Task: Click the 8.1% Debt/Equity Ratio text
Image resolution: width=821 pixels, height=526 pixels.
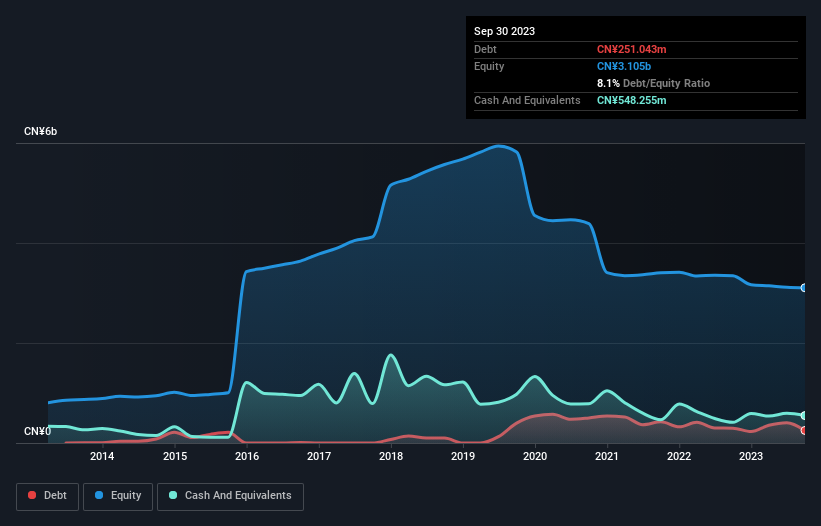Action: (x=653, y=83)
